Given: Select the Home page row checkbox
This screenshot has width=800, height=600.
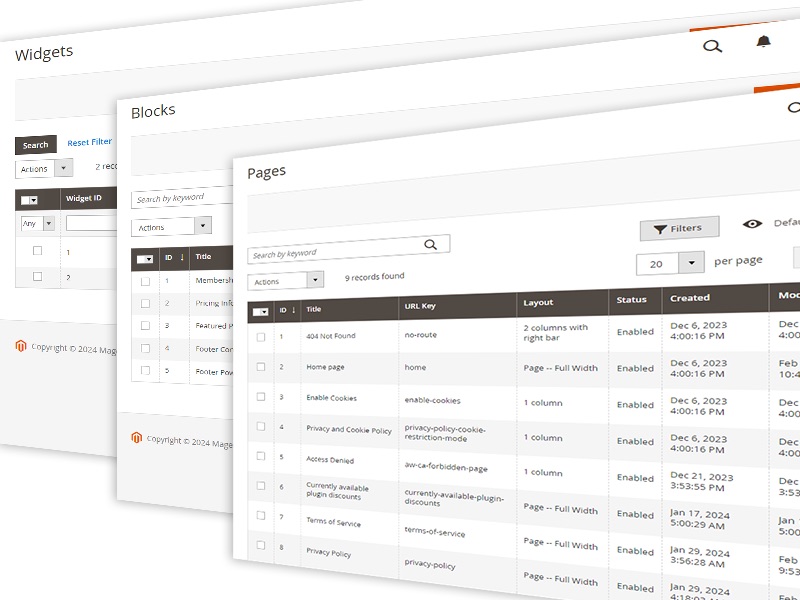Looking at the screenshot, I should tap(261, 367).
